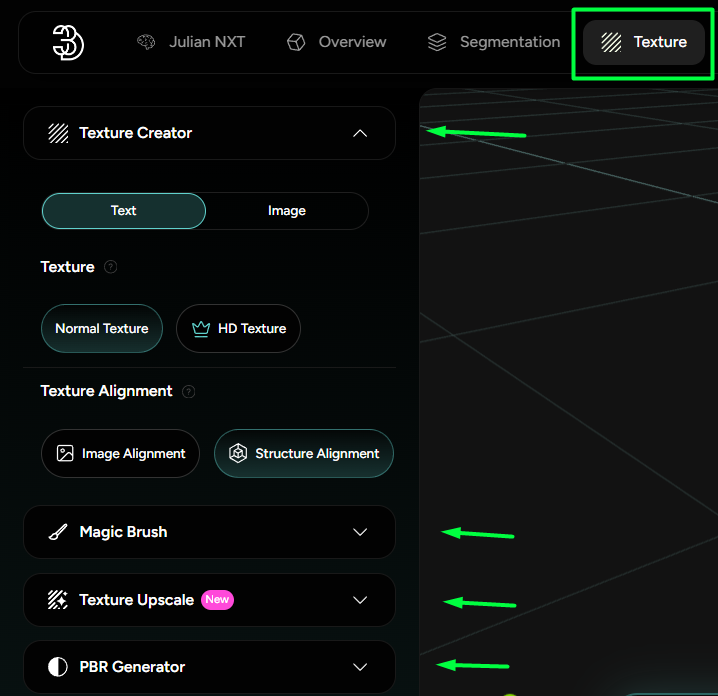Click the cube icon beside Overview
Viewport: 718px width, 696px height.
(296, 42)
